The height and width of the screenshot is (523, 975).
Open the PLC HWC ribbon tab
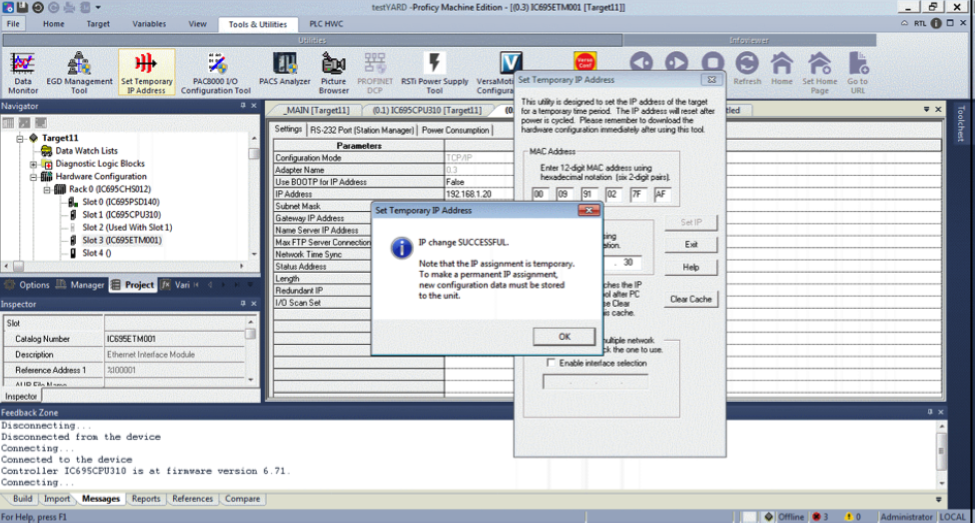click(x=326, y=24)
